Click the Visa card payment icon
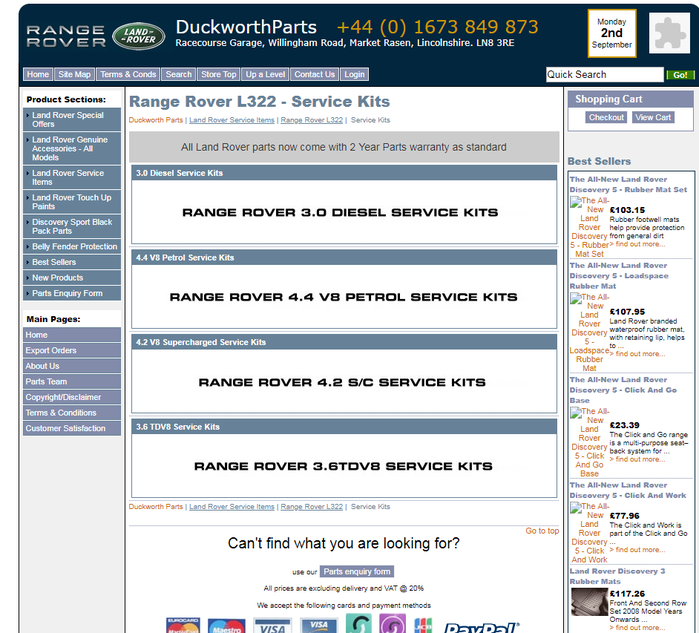The height and width of the screenshot is (633, 699). (272, 625)
